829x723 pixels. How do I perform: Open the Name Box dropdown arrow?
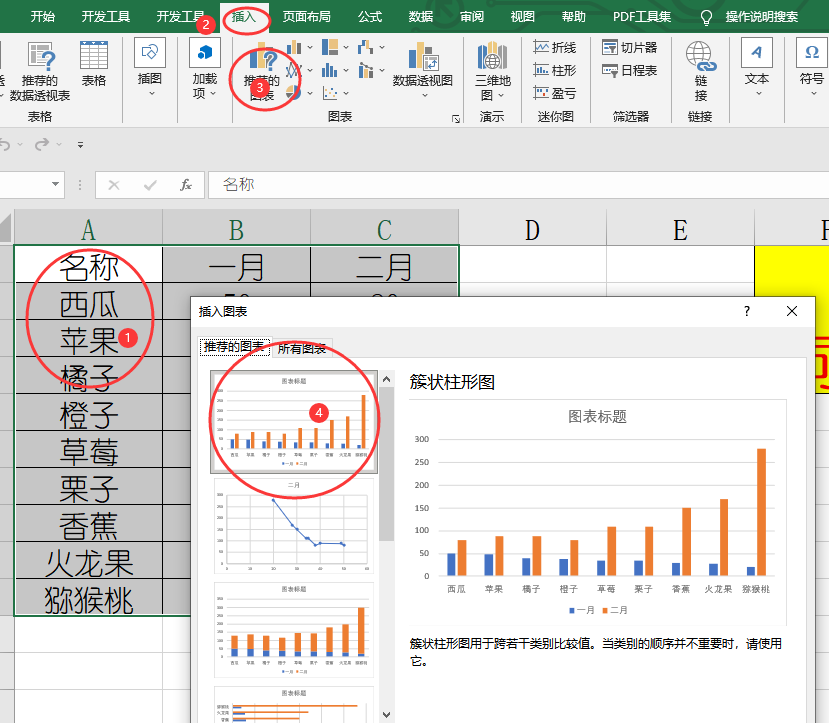coord(55,184)
